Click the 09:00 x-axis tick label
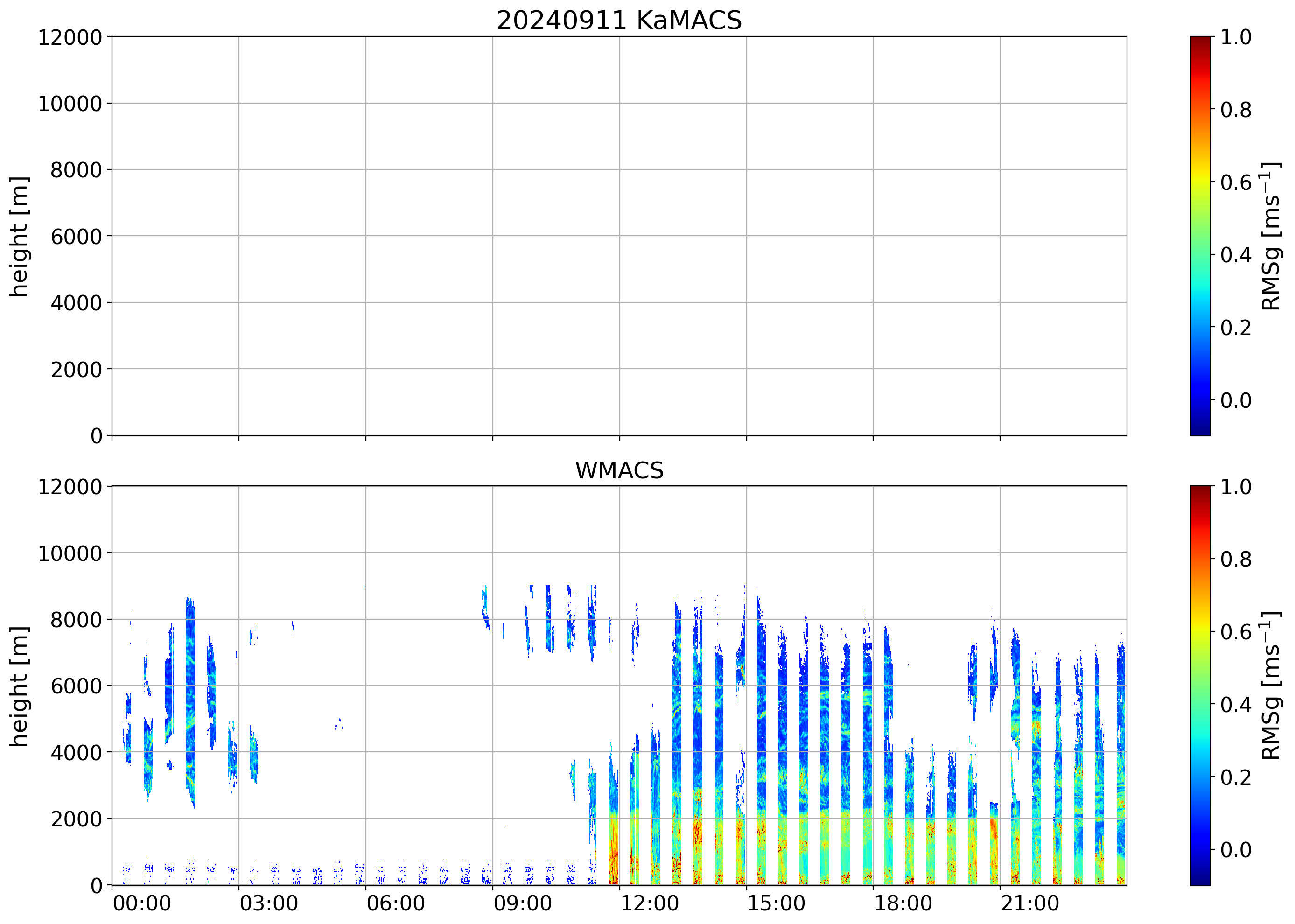 522,903
